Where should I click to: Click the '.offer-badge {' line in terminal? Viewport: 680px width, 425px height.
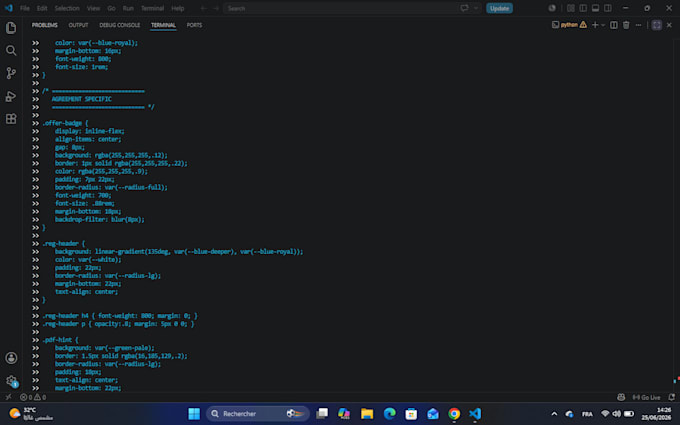click(x=65, y=123)
